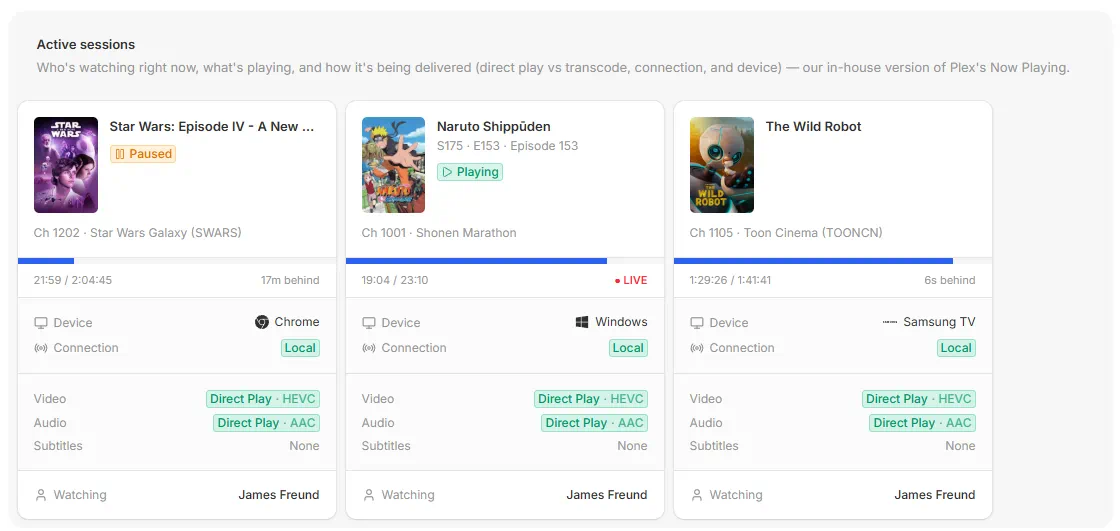
Task: Click the Star Wars poster thumbnail
Action: (x=66, y=165)
